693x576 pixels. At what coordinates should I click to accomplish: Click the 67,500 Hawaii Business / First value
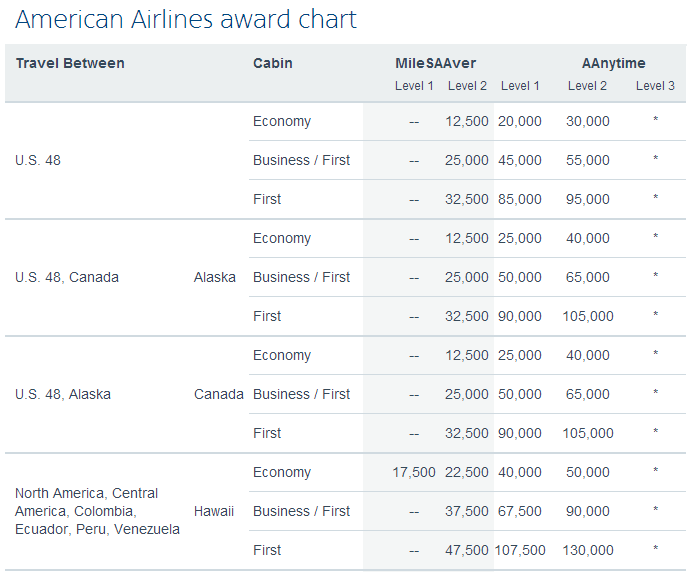coord(519,511)
